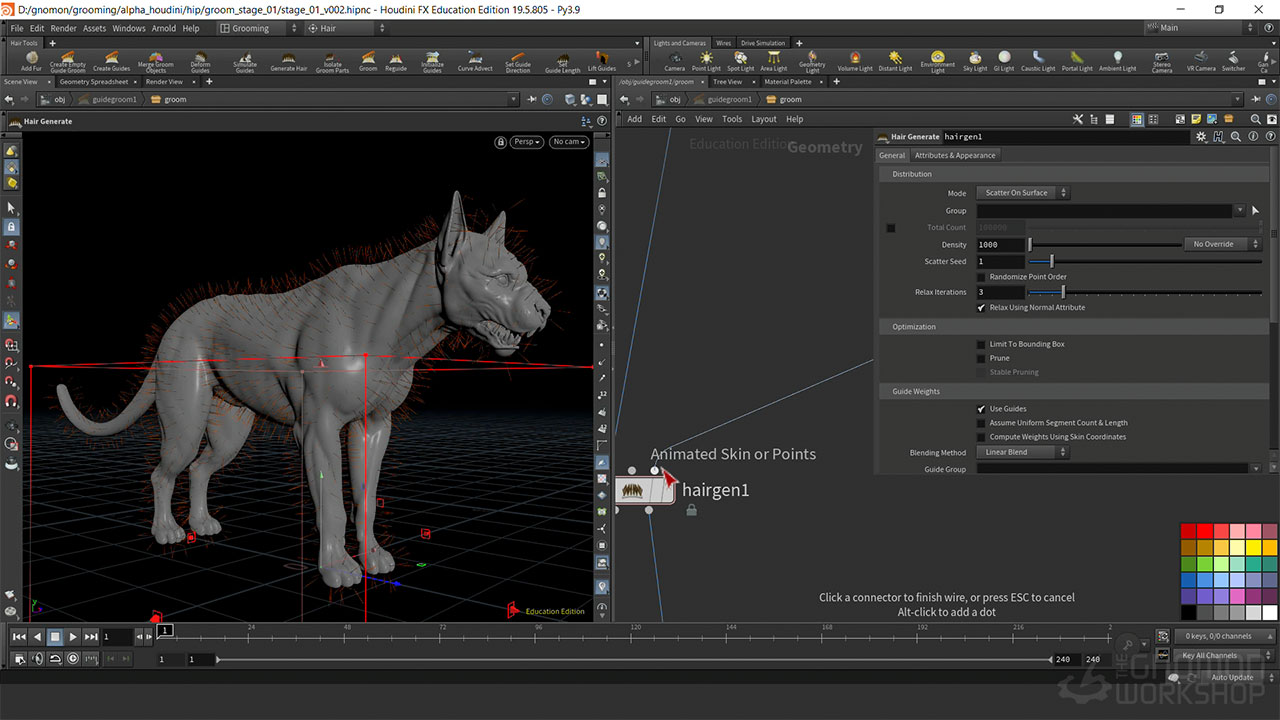Enable Limit To Bounding Box option
This screenshot has height=720, width=1280.
(x=982, y=344)
